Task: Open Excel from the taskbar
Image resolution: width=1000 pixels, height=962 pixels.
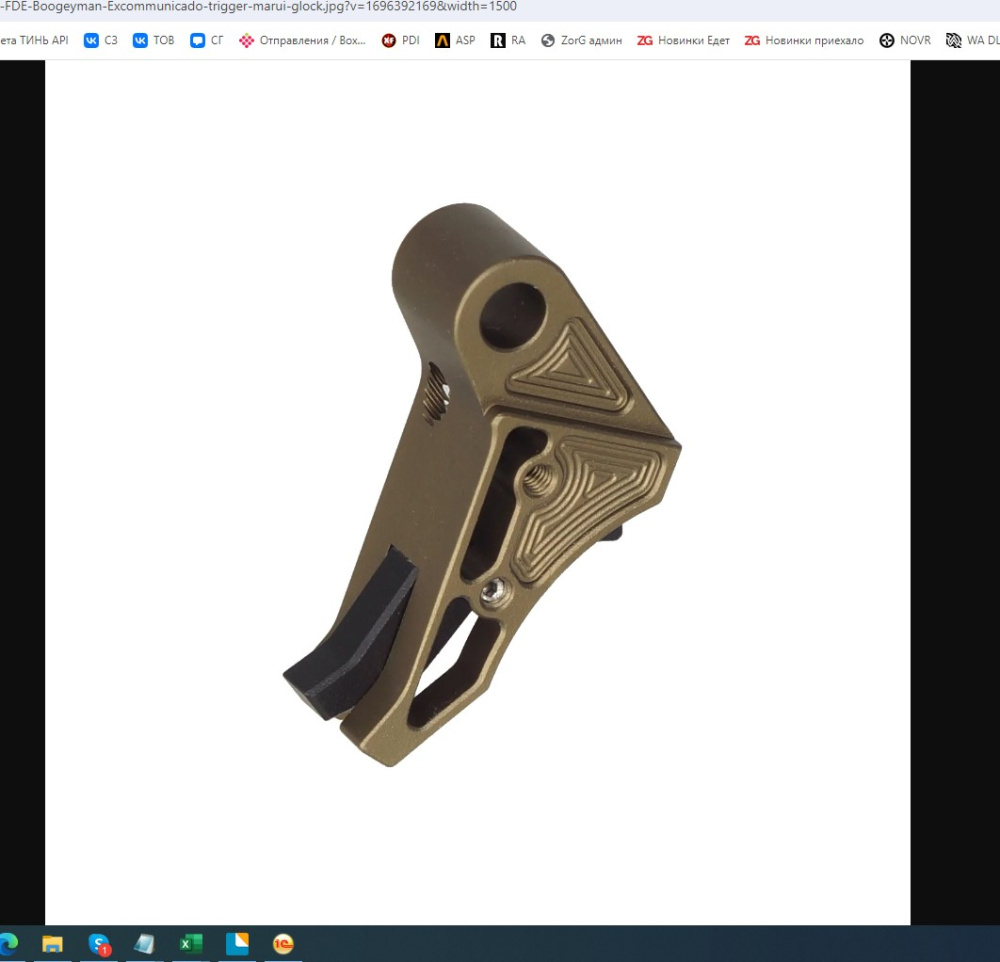Action: tap(191, 944)
